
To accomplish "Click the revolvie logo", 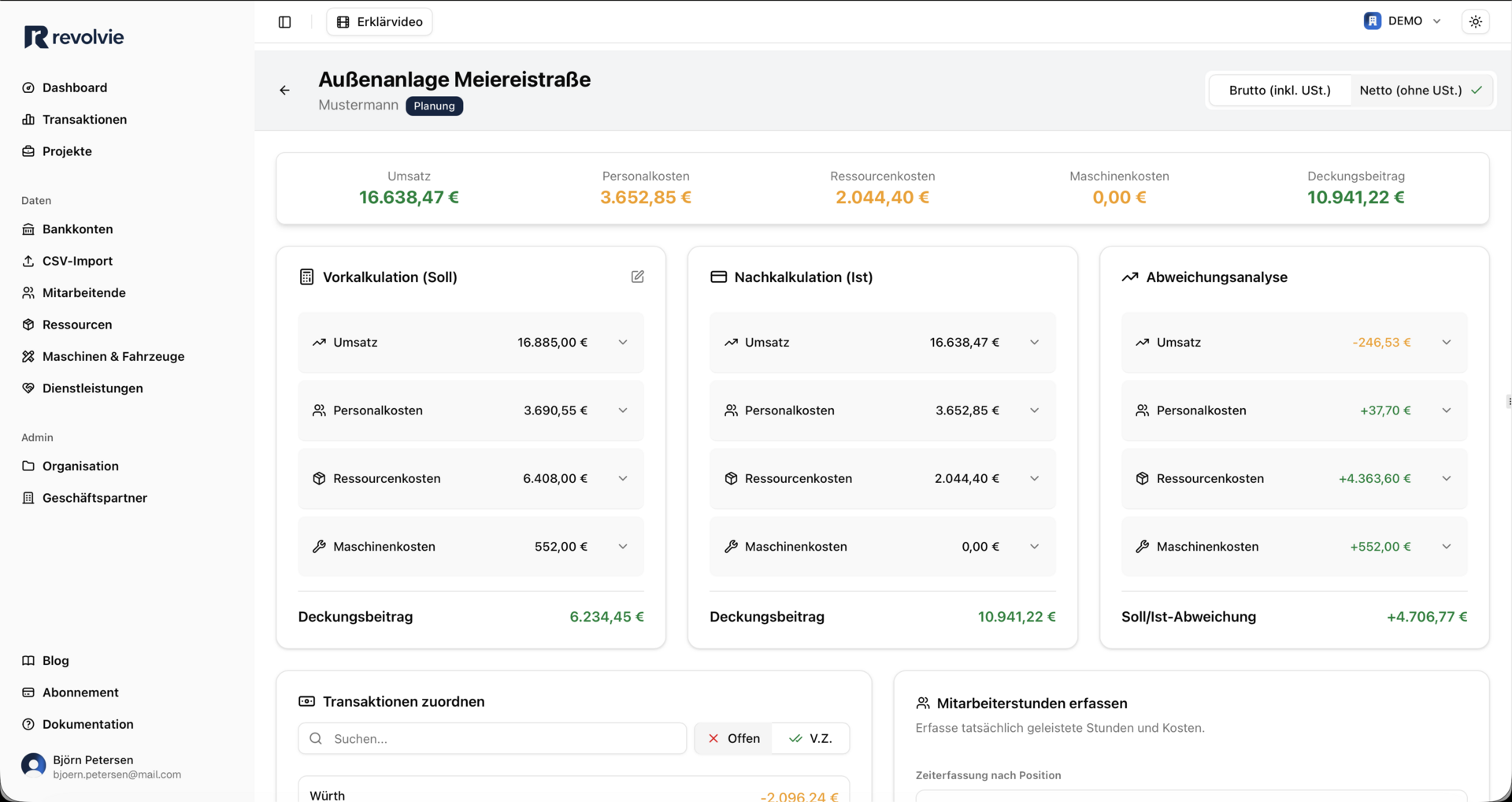I will (x=73, y=37).
